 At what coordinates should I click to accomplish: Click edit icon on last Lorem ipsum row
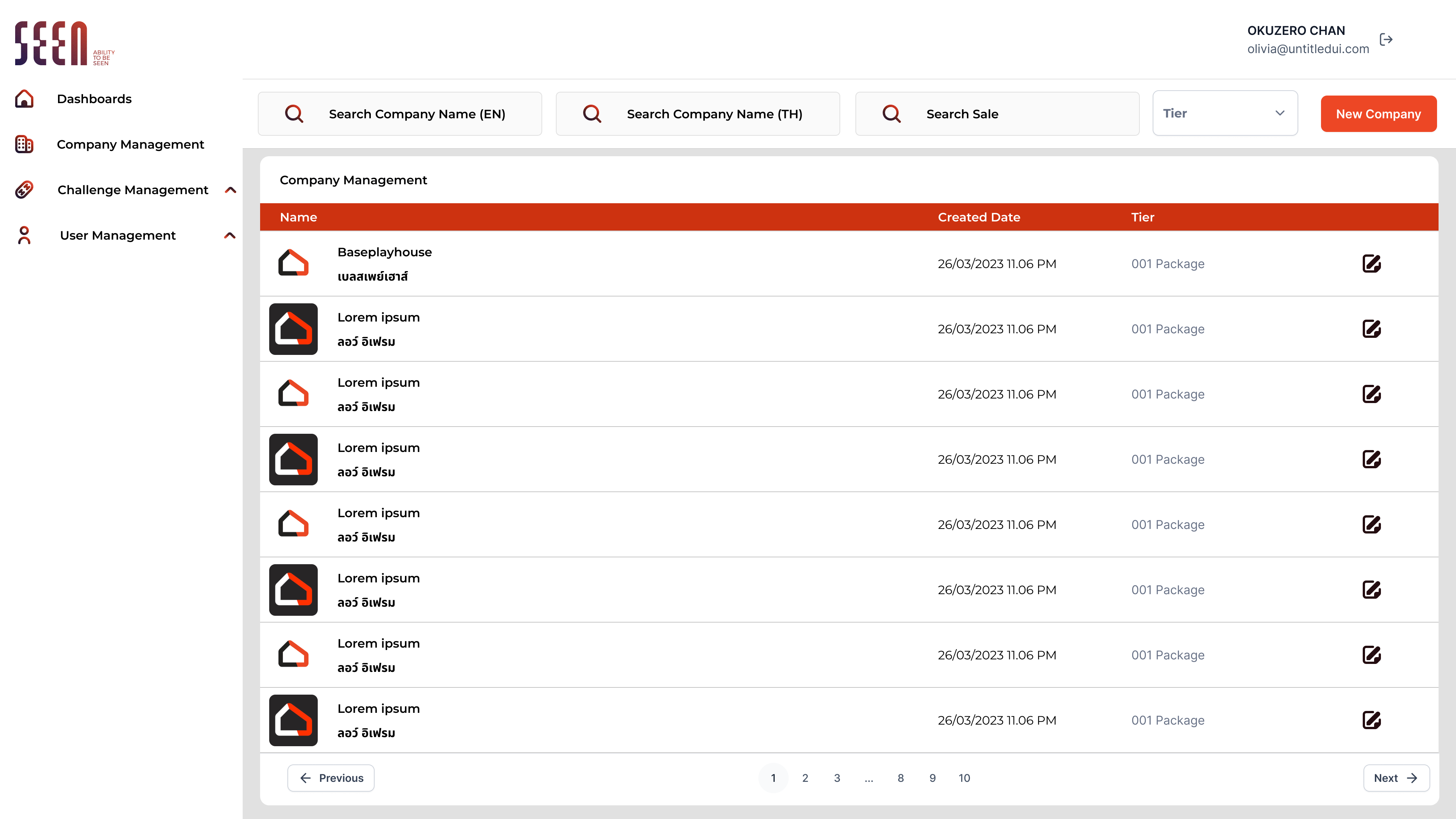point(1371,720)
